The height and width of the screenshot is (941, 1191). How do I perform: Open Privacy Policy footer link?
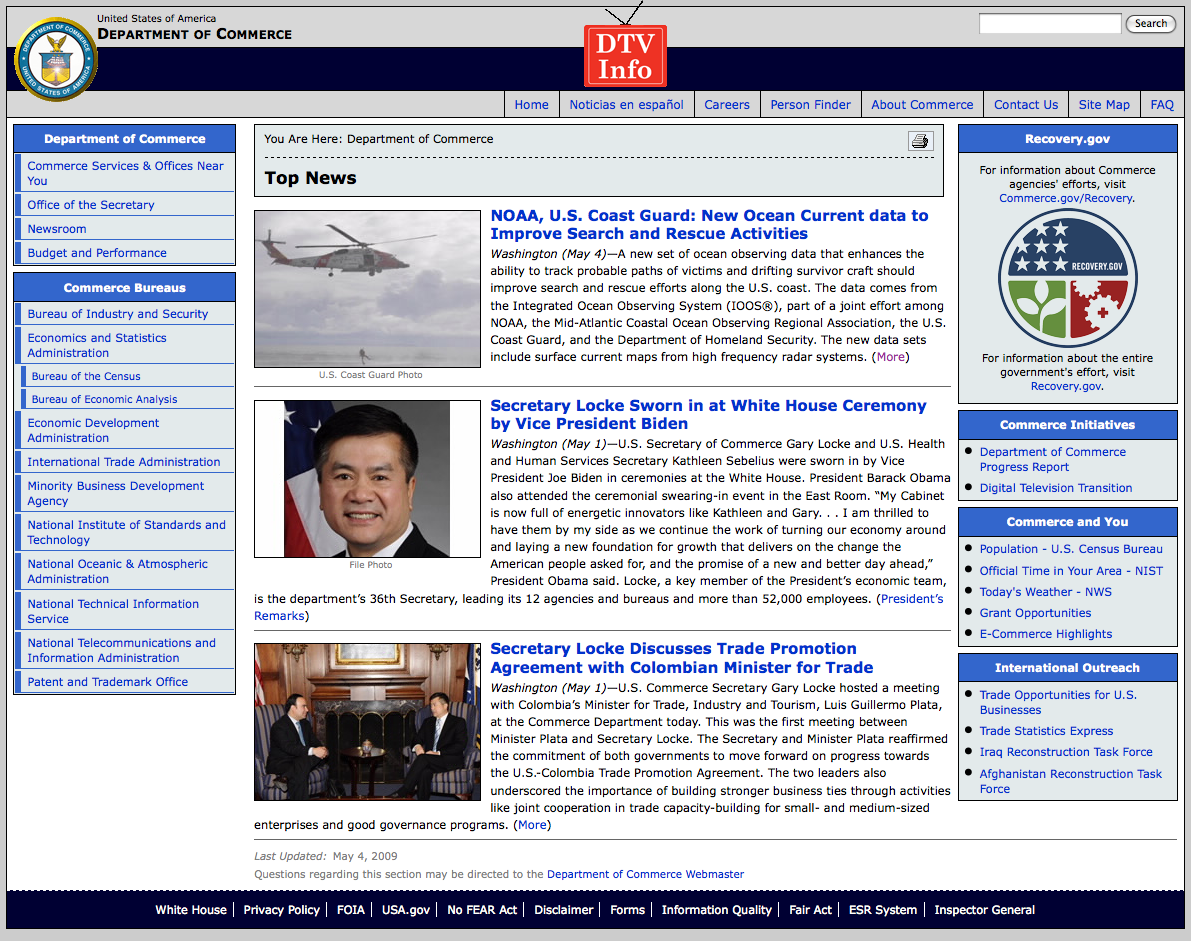pos(281,910)
